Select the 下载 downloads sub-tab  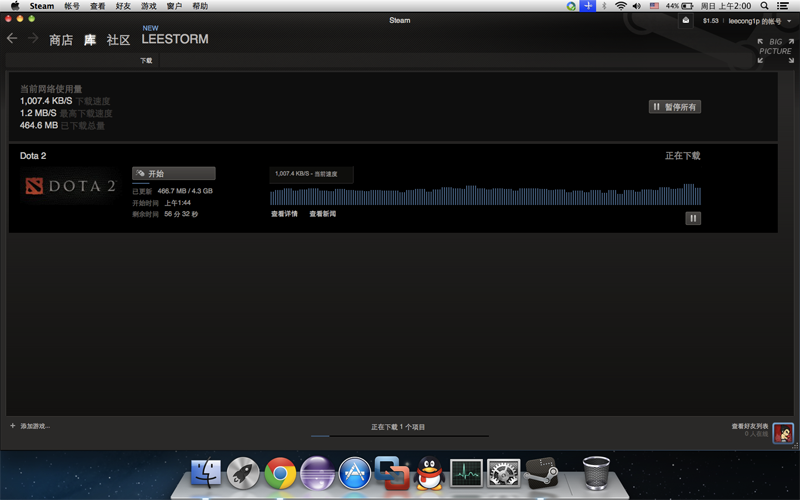click(146, 61)
